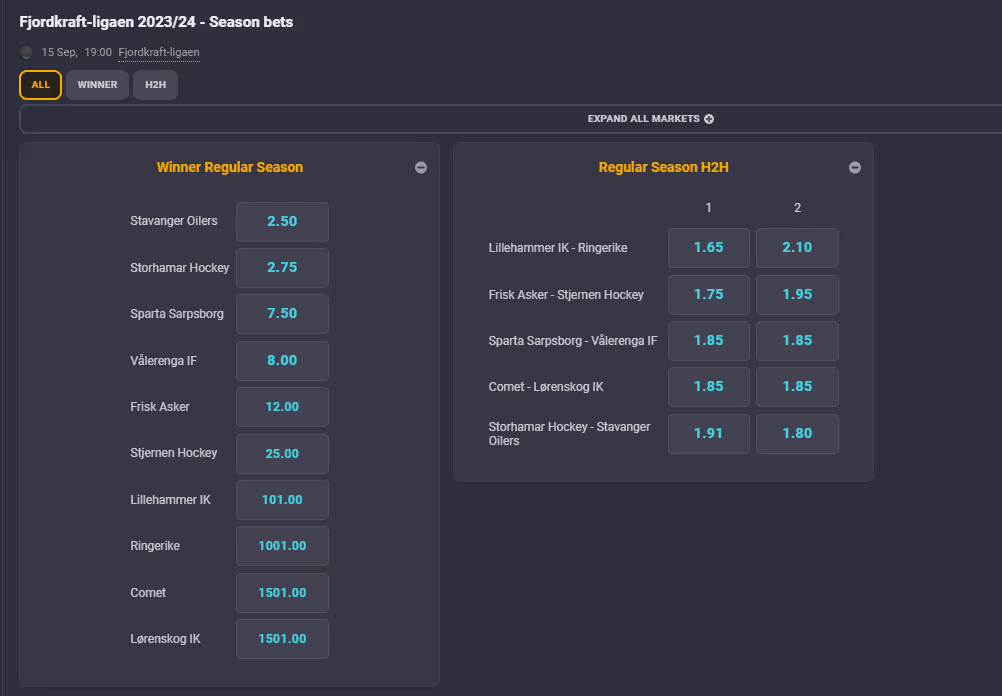Click the Vålerenga IF team name
1002x696 pixels.
(164, 360)
